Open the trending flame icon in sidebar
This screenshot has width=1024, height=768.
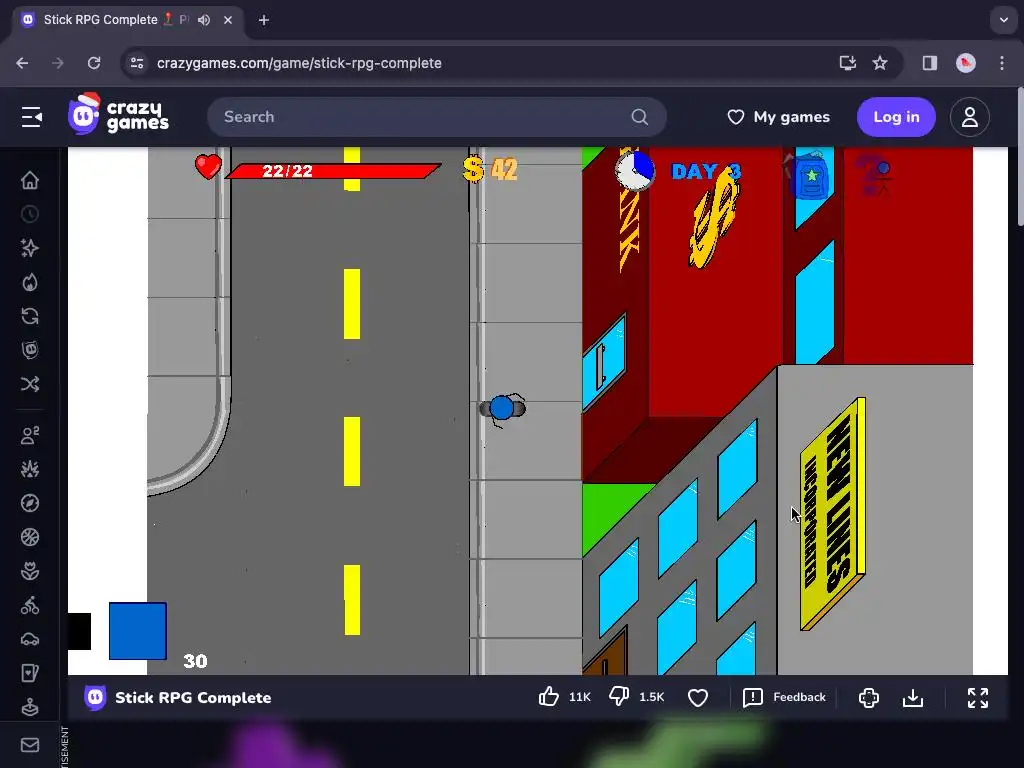point(30,282)
